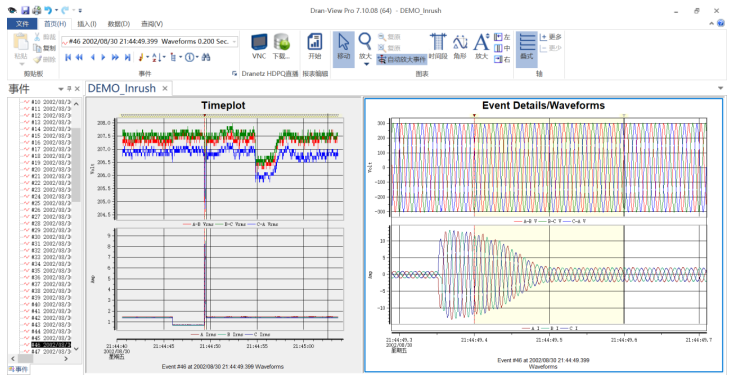Toggle the 自动放大事件 auto zoom option
This screenshot has width=733, height=385.
tap(402, 59)
